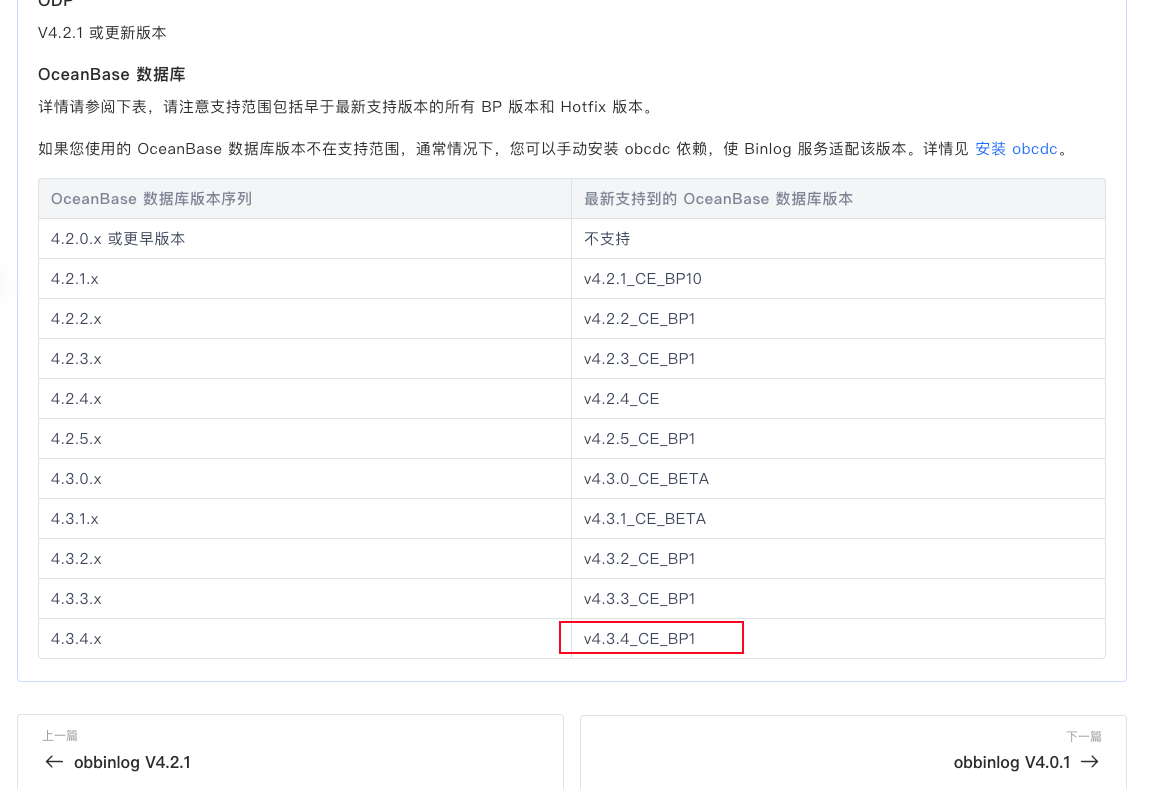Click the '4.3.2.x' cell
The image size is (1154, 789).
click(305, 559)
